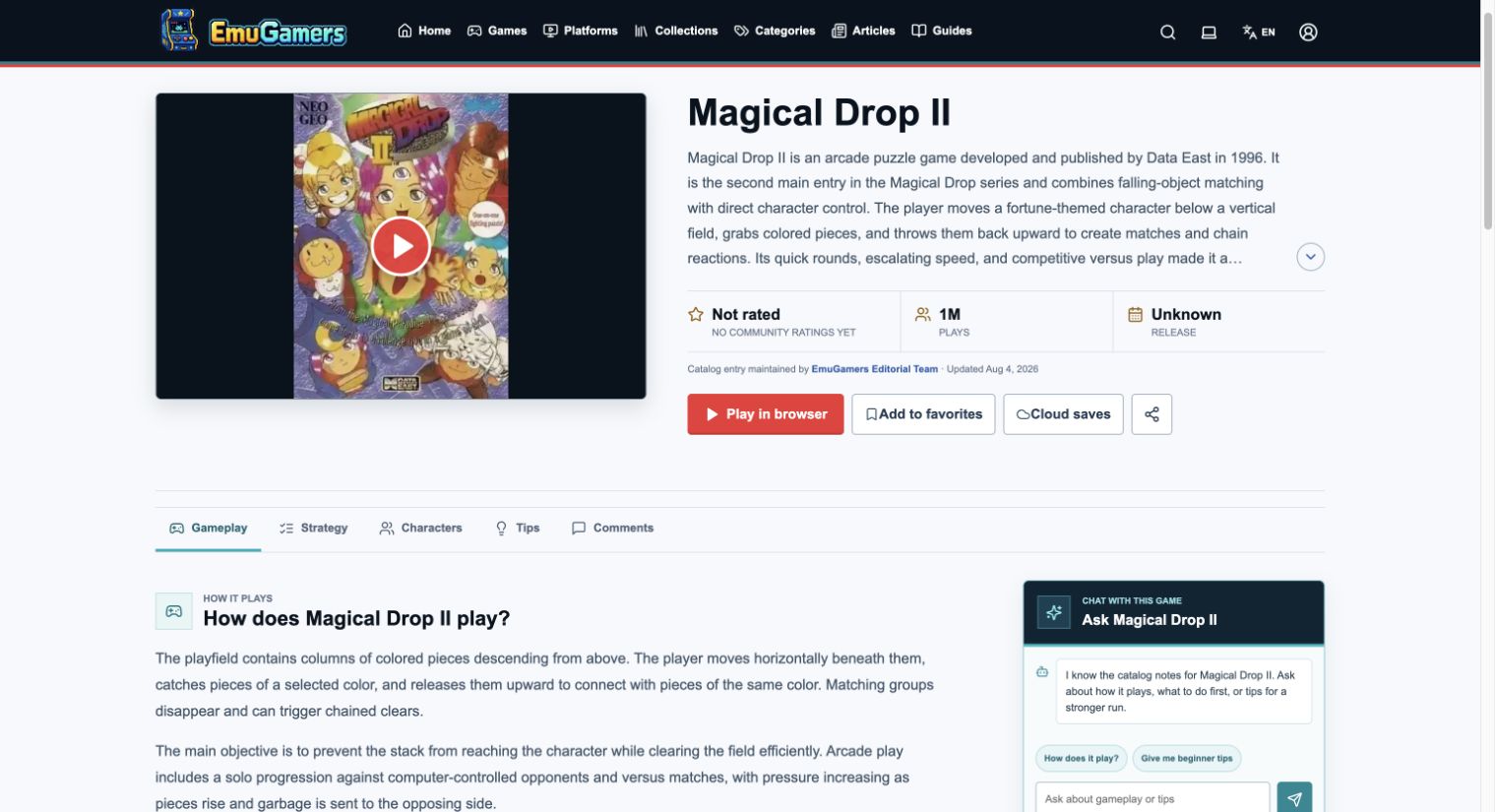Focus the 'Ask about gameplay or tips' field
This screenshot has width=1495, height=812.
(1152, 798)
